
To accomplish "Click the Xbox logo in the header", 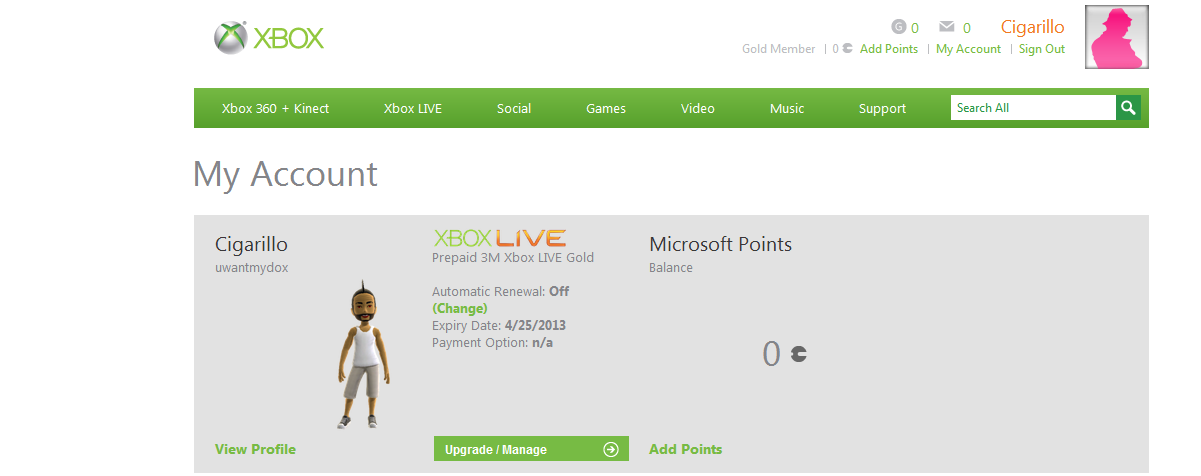I will coord(269,39).
